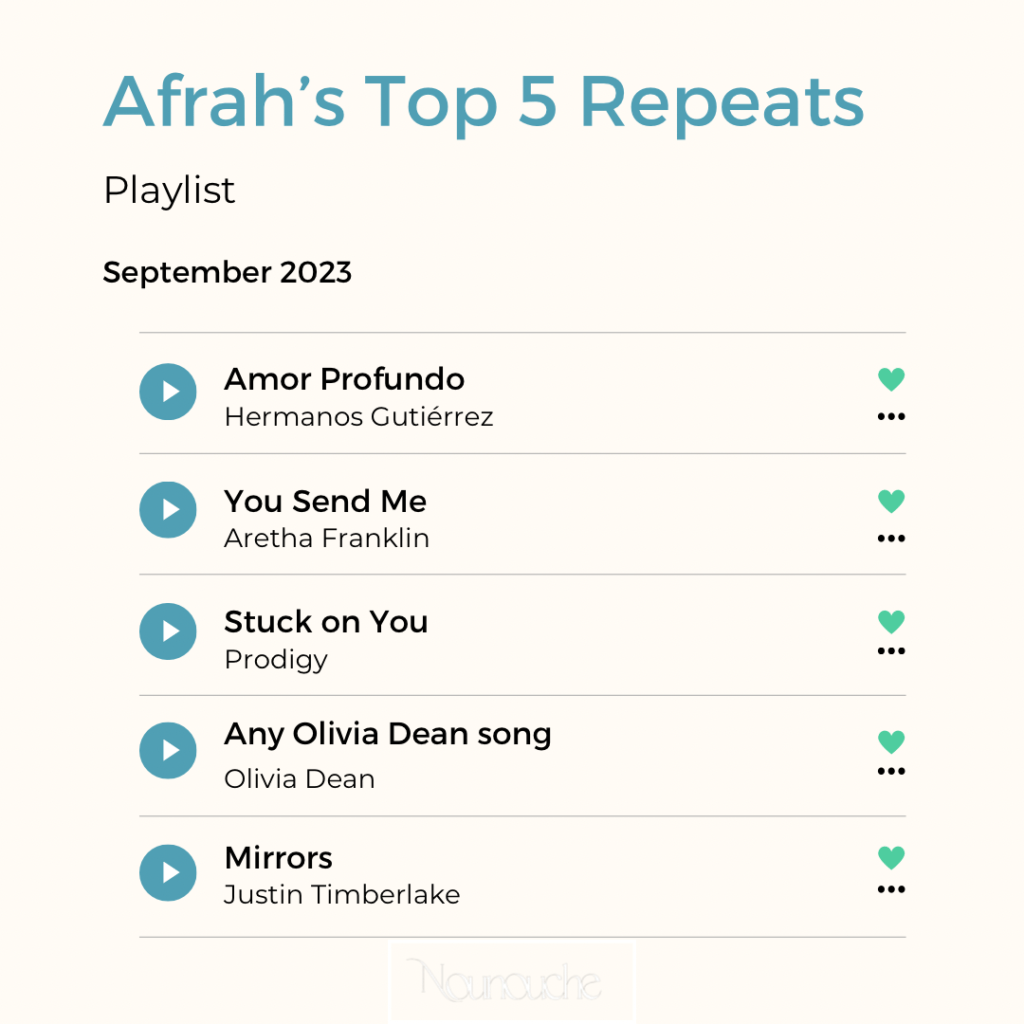Toggle the green heart beside Mirrors
Image resolution: width=1024 pixels, height=1024 pixels.
click(x=891, y=857)
